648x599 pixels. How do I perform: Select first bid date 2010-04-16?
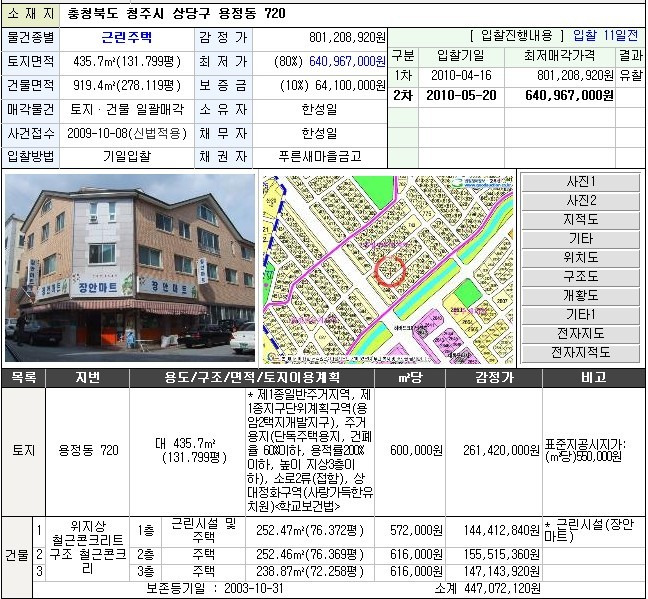coord(461,75)
